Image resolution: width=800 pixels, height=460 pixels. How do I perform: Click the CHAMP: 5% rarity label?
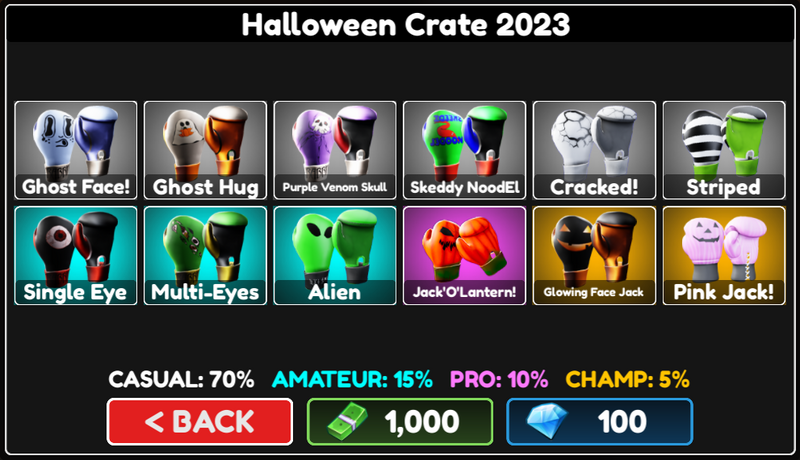(628, 379)
